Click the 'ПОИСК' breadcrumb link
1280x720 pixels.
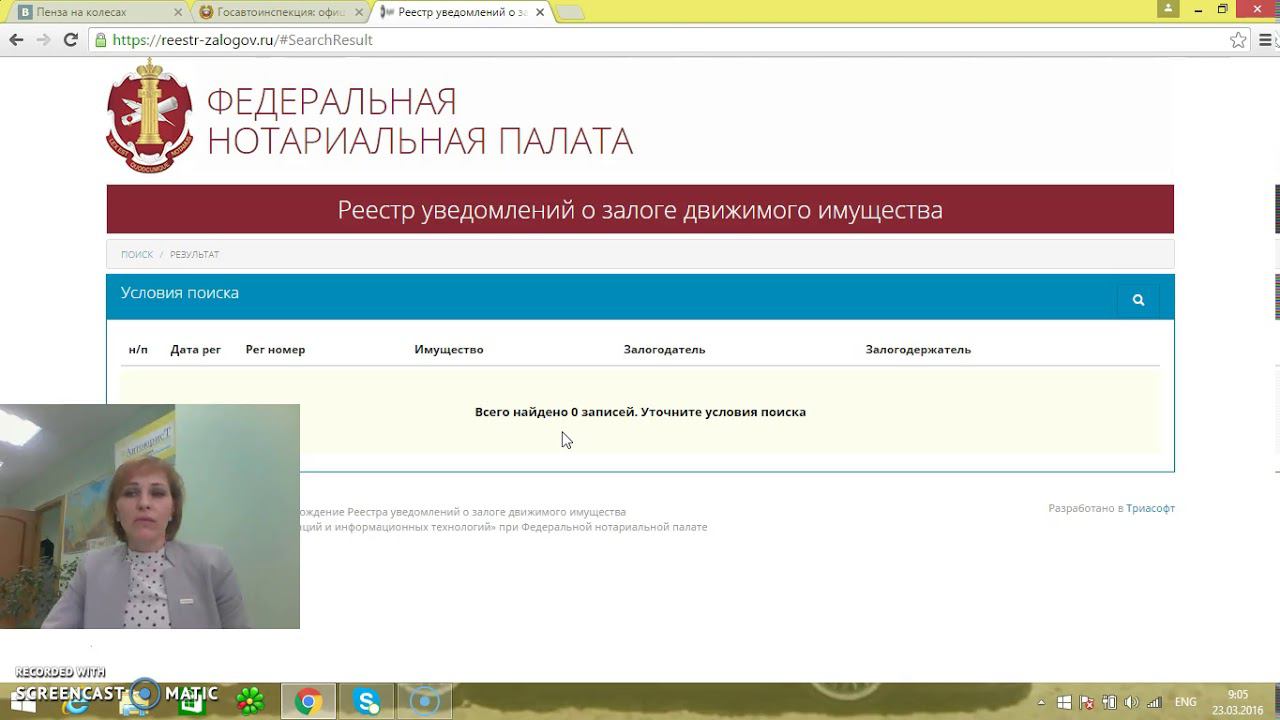pyautogui.click(x=137, y=255)
